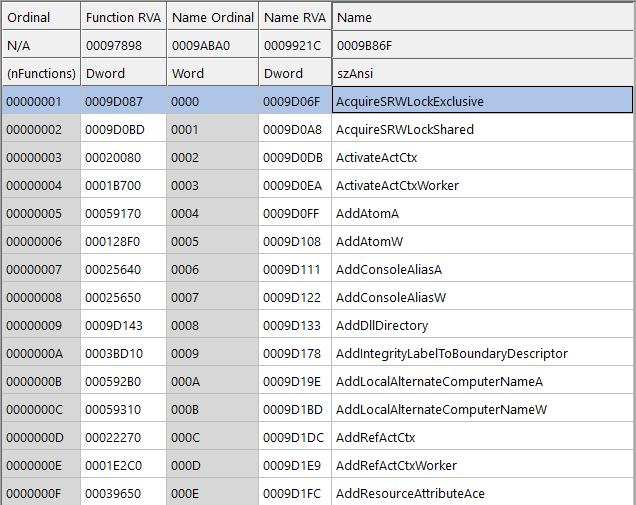Select the AddConsoleAliasW name cell

point(482,297)
